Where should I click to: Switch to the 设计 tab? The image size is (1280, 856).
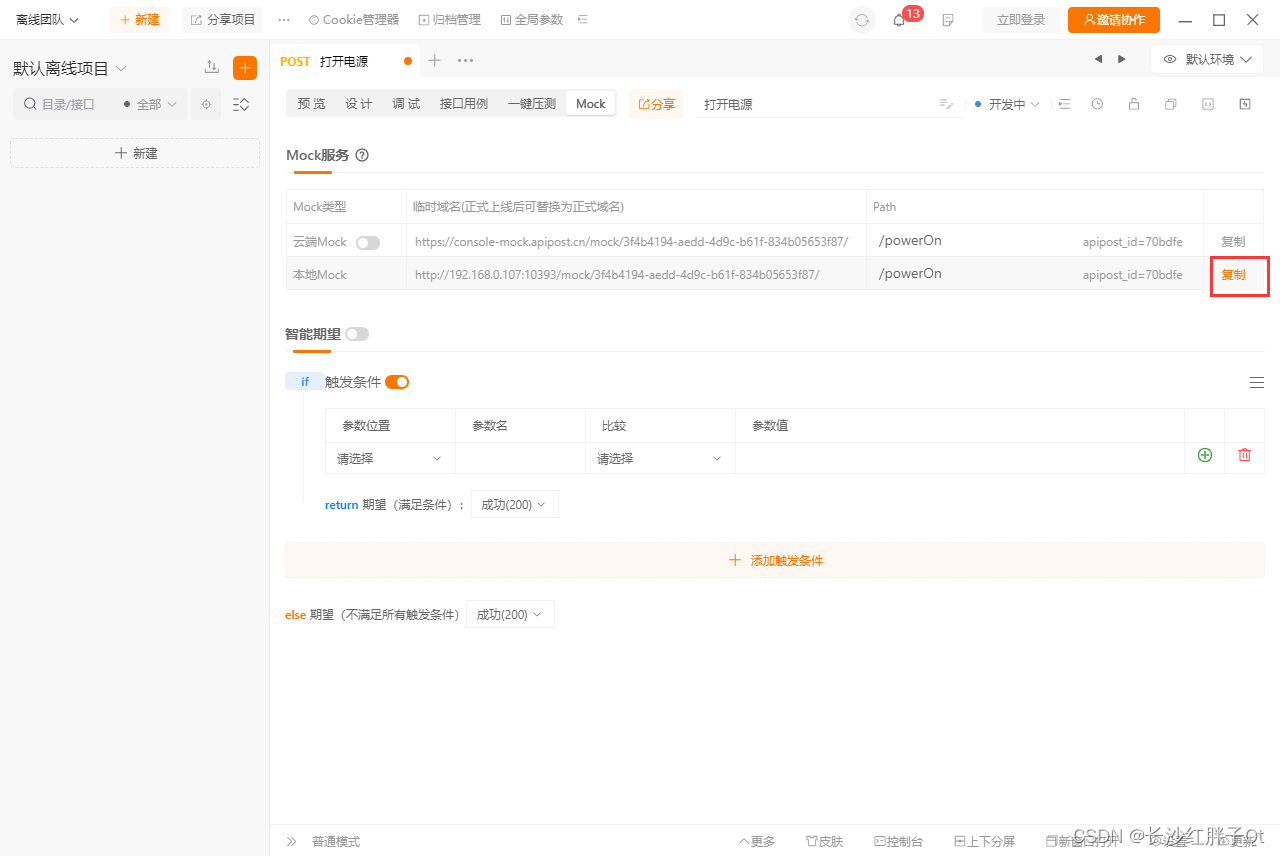coord(359,104)
